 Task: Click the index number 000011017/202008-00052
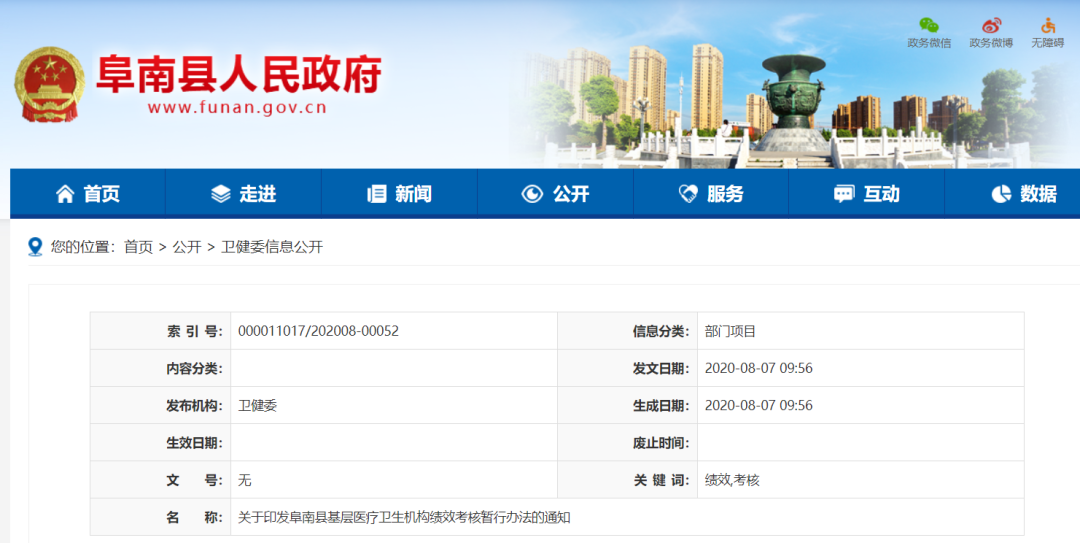point(318,331)
